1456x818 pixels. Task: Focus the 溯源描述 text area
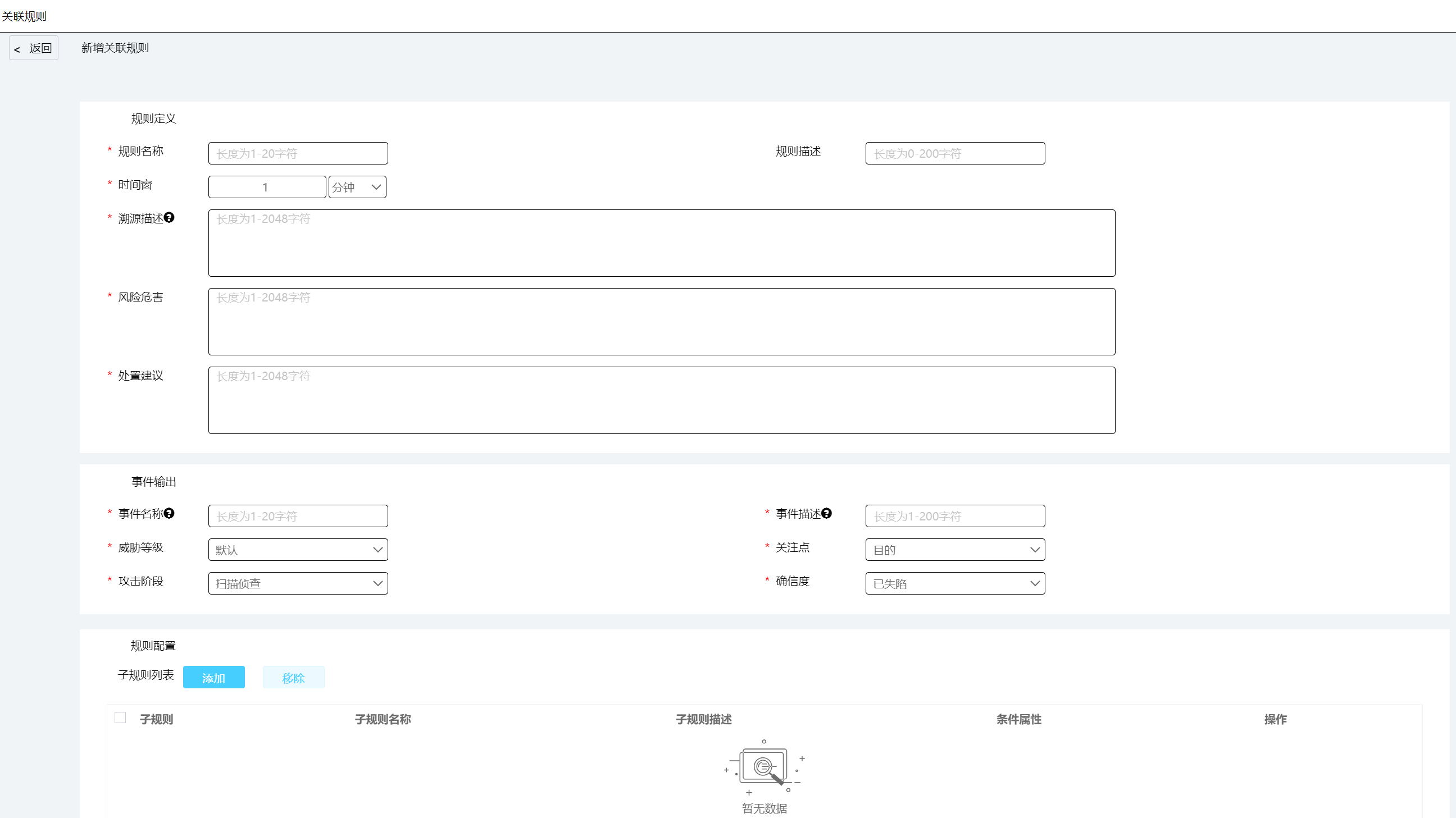[661, 243]
